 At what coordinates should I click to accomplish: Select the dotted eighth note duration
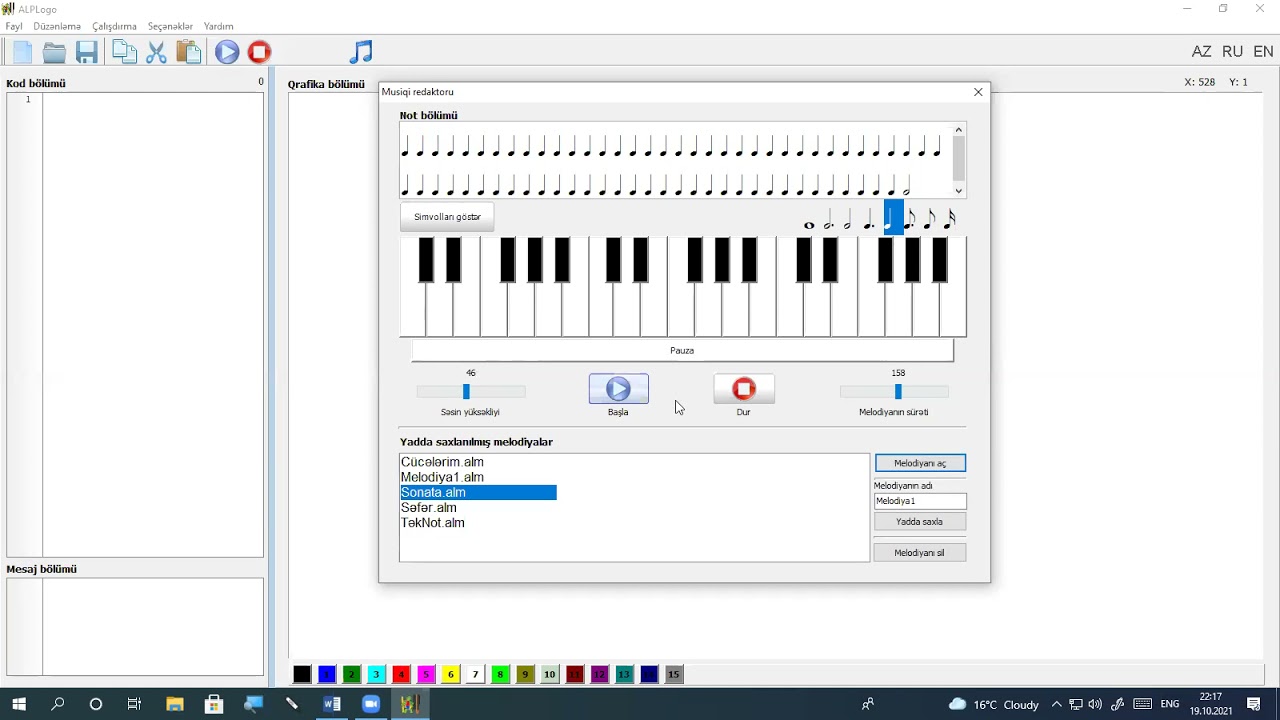(x=910, y=219)
